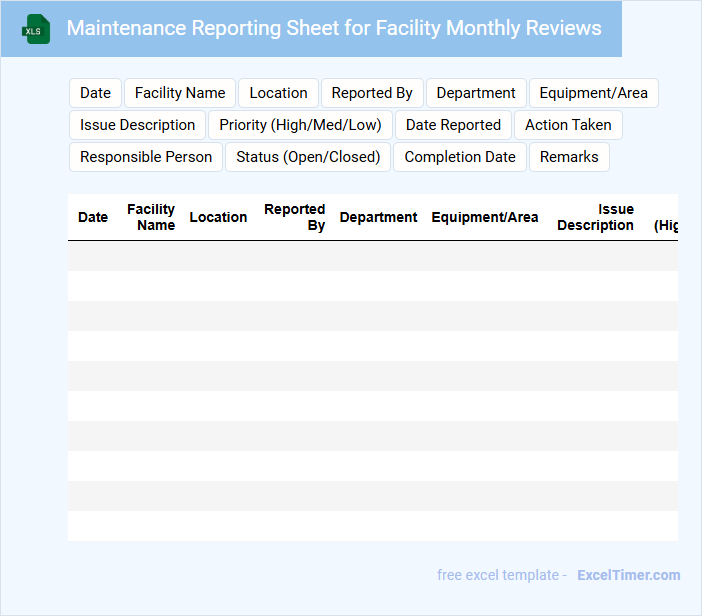Click the green XLS file icon
The width and height of the screenshot is (702, 616).
[36, 29]
